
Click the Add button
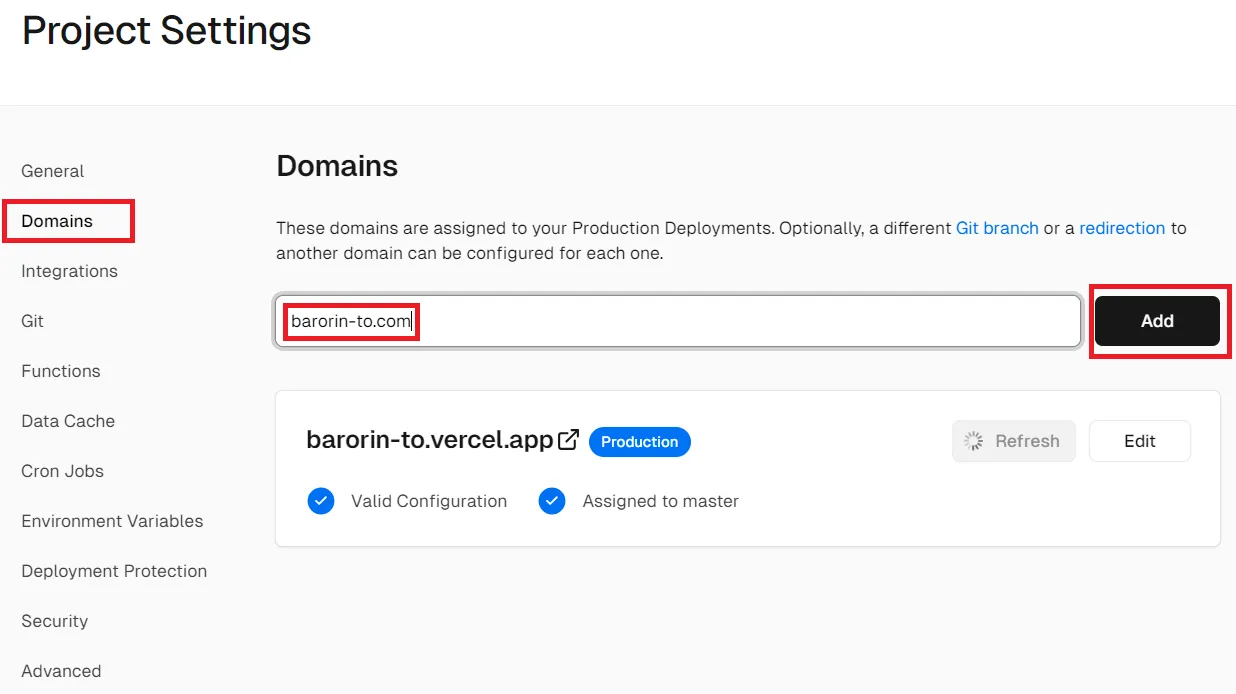1157,321
